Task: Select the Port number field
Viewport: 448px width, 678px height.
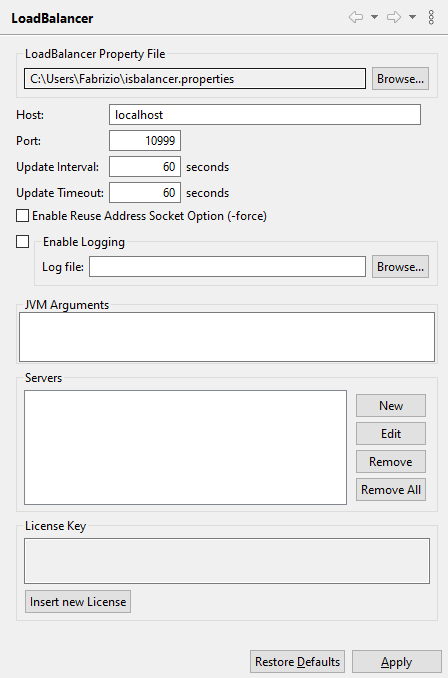Action: (x=145, y=141)
